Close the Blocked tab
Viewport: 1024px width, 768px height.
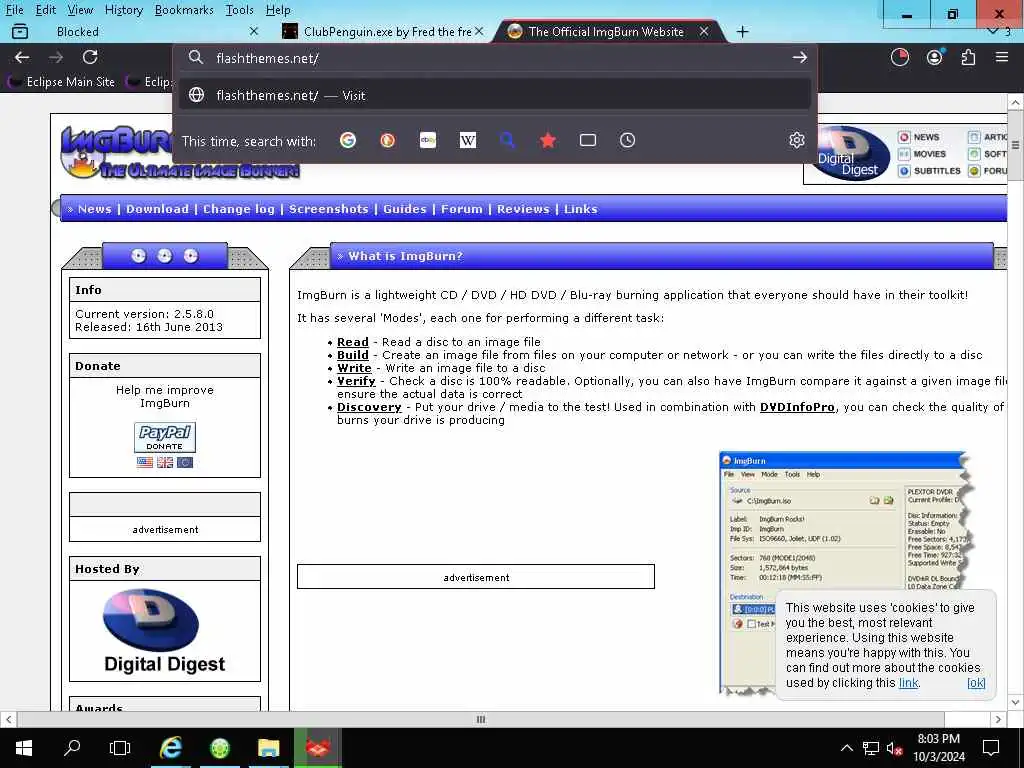point(254,31)
